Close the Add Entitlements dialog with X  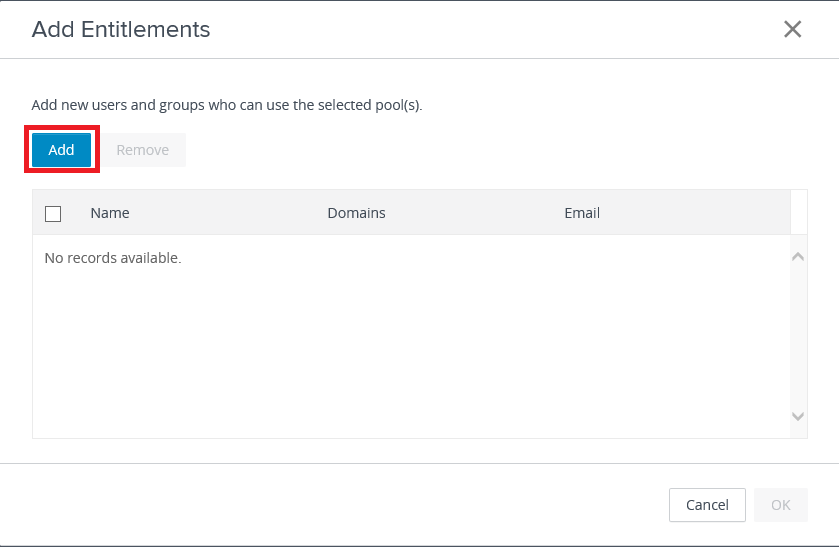[x=792, y=29]
